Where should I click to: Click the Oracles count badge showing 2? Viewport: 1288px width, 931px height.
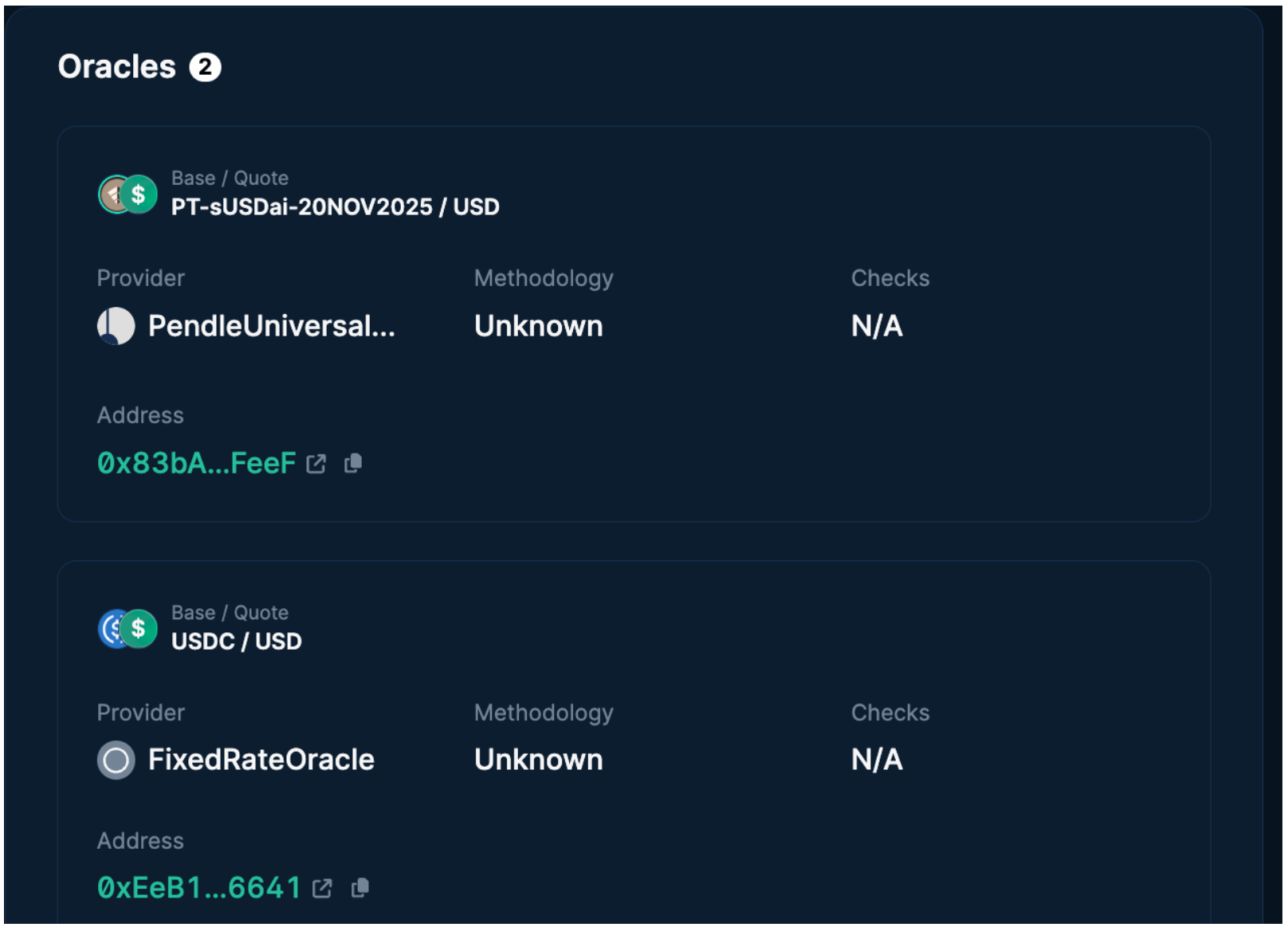pos(205,68)
